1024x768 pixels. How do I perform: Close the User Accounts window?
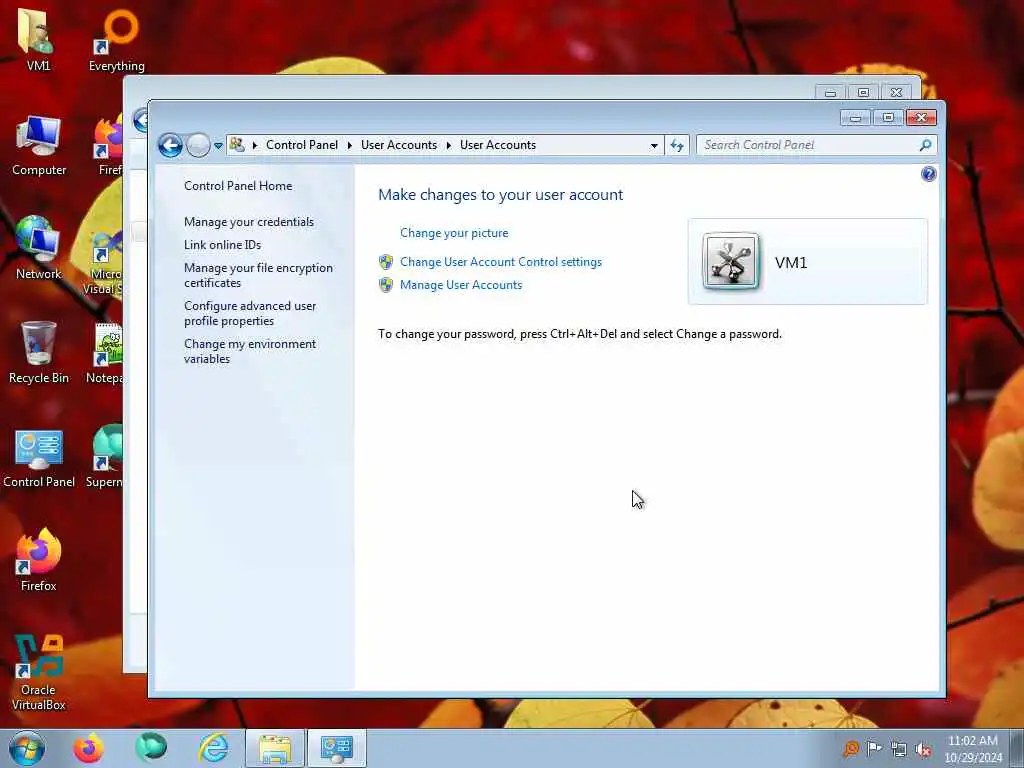tap(921, 118)
